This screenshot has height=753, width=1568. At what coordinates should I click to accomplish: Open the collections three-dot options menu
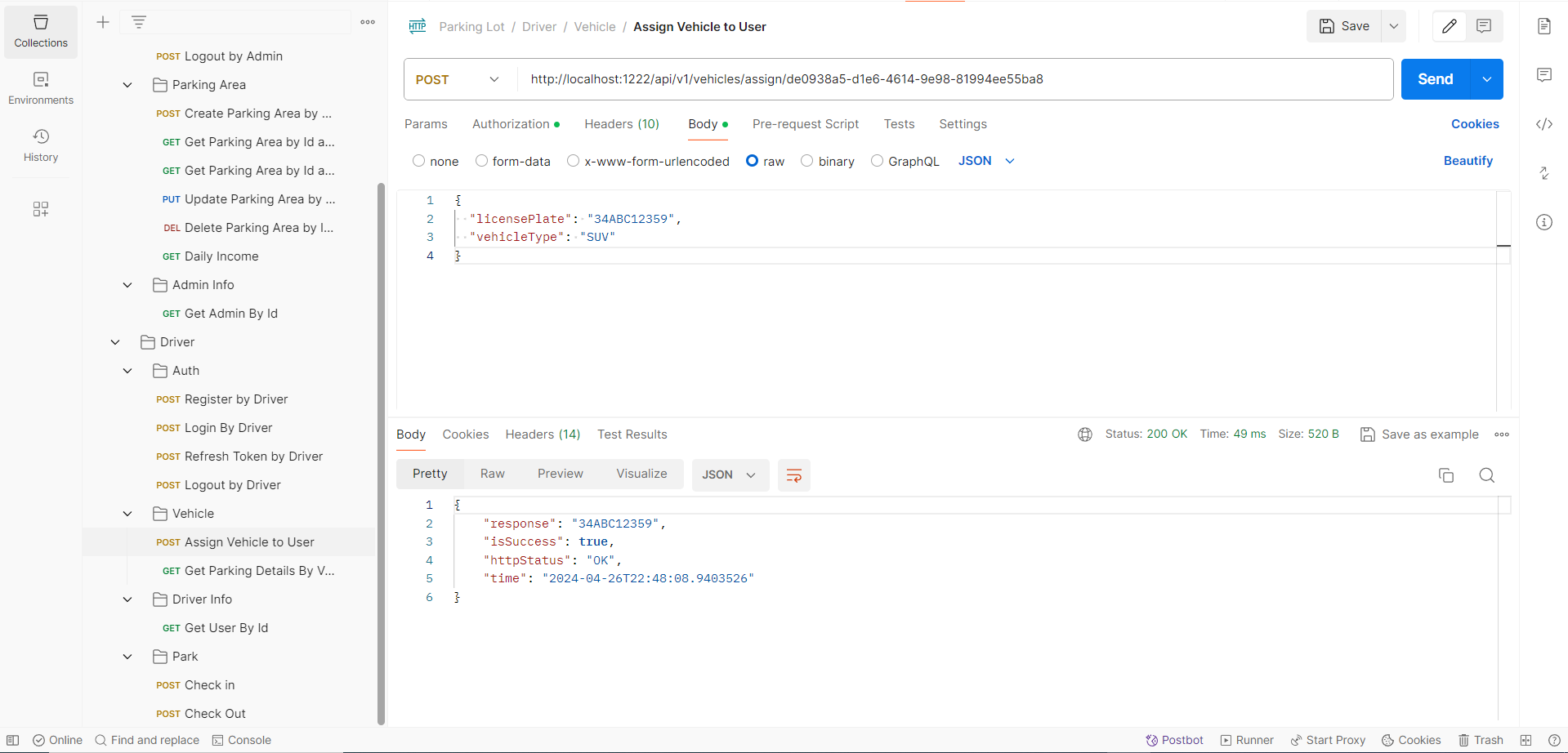(368, 22)
